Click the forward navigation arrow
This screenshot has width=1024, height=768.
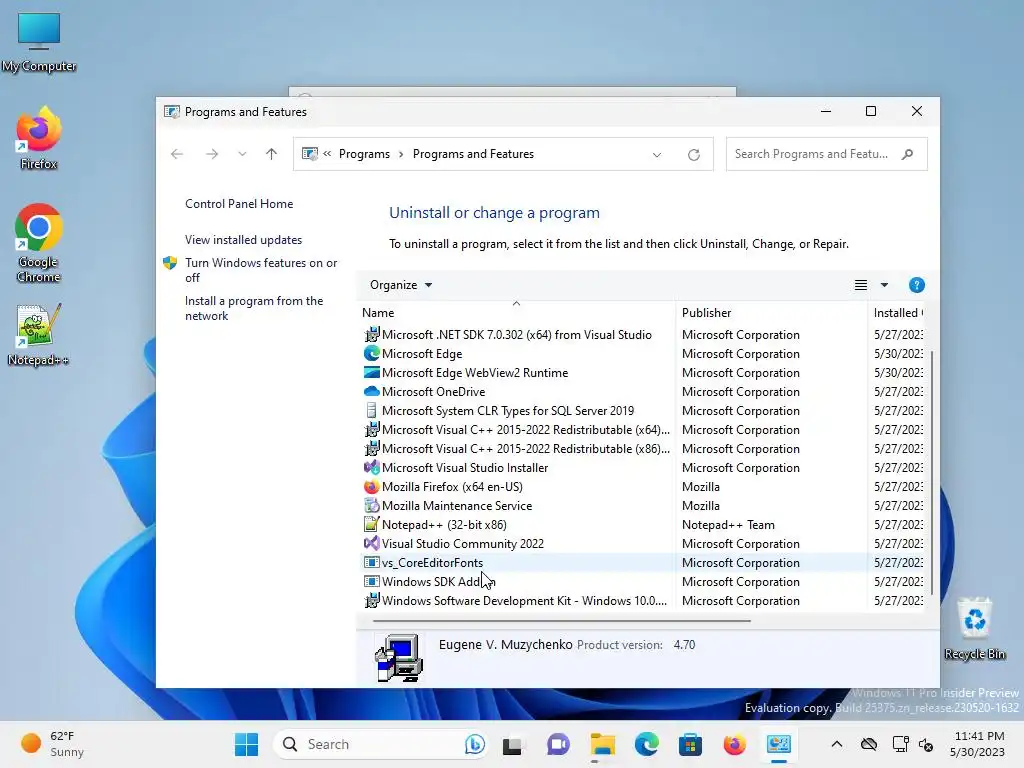coord(212,154)
